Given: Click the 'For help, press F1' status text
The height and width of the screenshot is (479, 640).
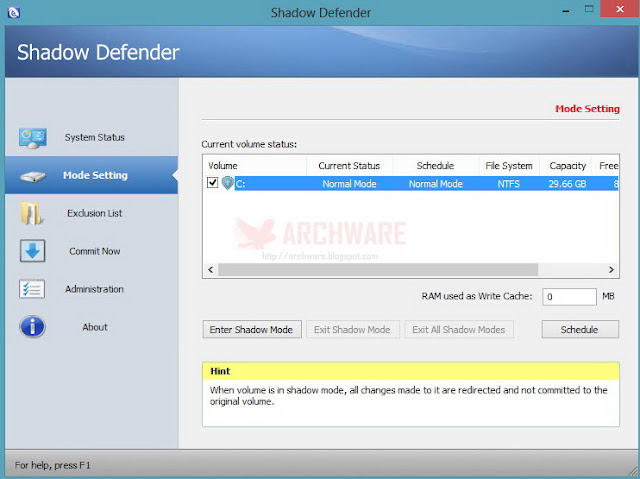Looking at the screenshot, I should (x=53, y=465).
